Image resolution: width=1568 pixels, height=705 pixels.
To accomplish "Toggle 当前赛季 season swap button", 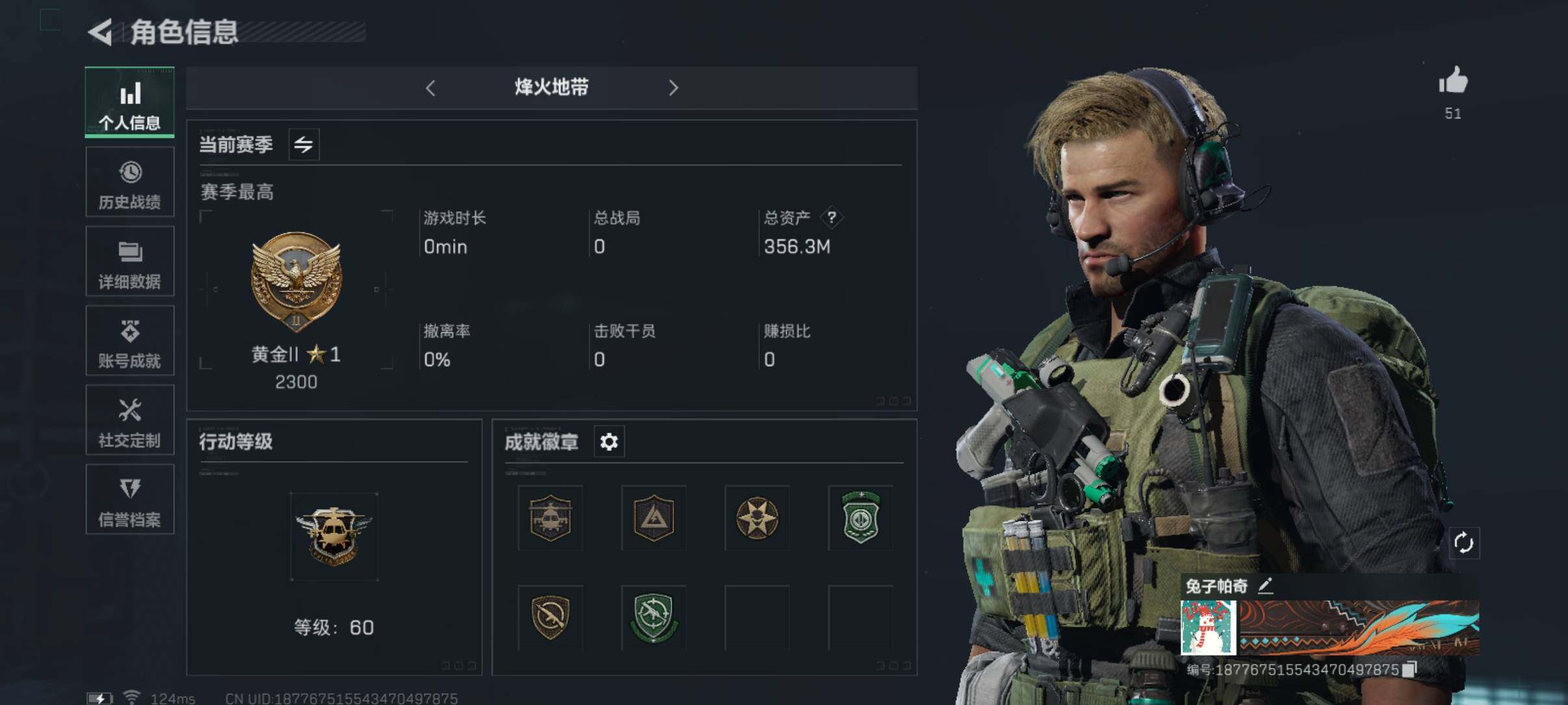I will [304, 144].
